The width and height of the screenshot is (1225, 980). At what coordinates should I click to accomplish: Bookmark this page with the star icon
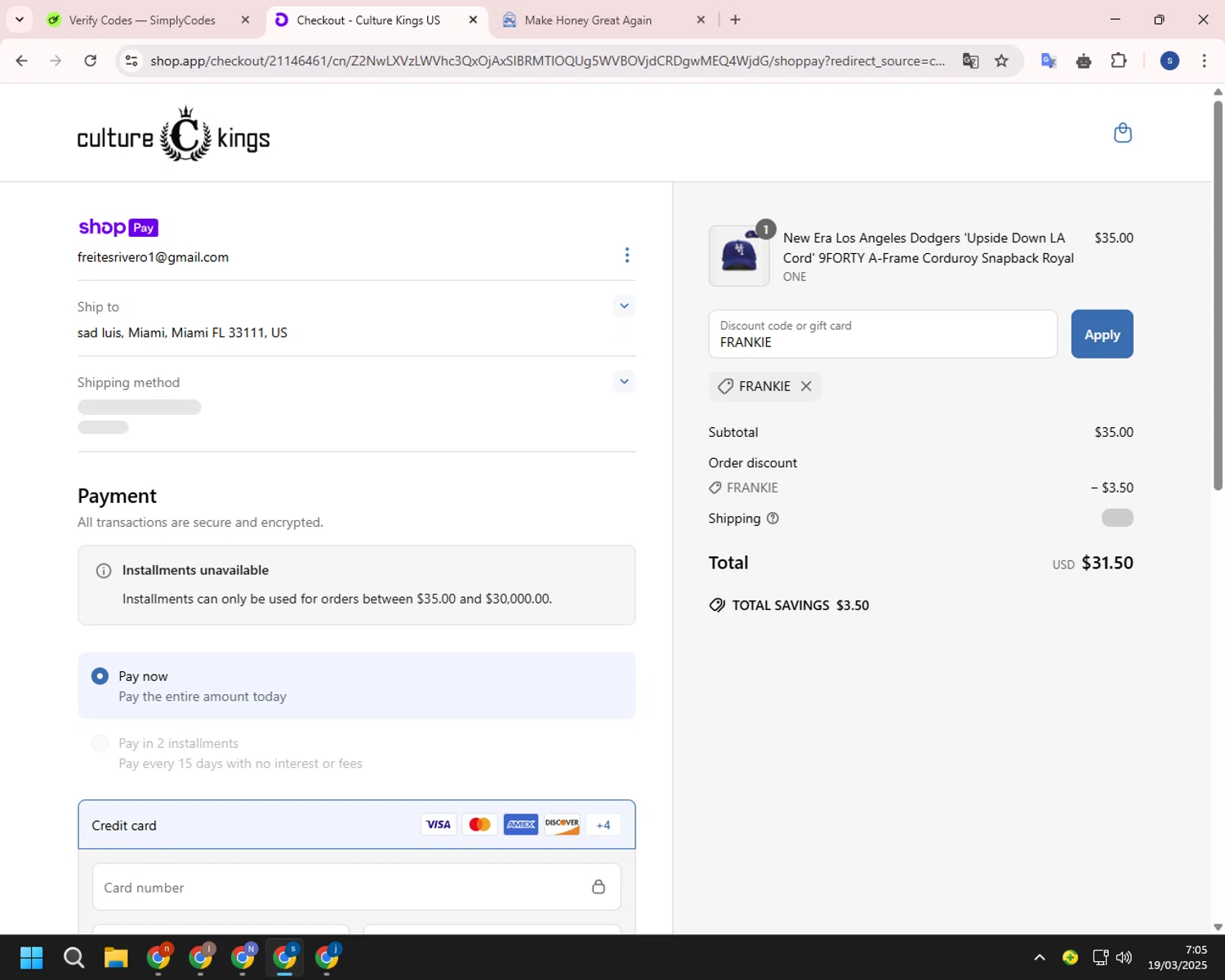pos(1001,60)
